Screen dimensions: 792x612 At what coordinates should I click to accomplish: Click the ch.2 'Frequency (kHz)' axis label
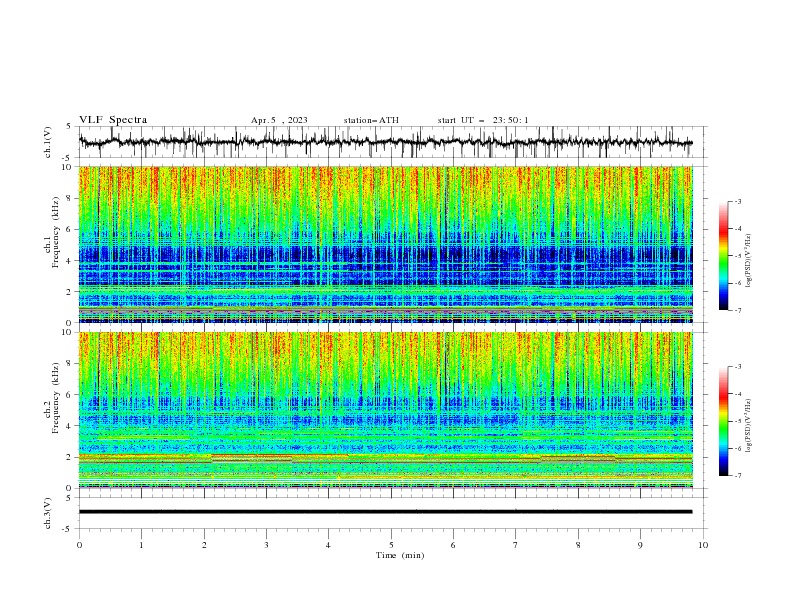56,398
